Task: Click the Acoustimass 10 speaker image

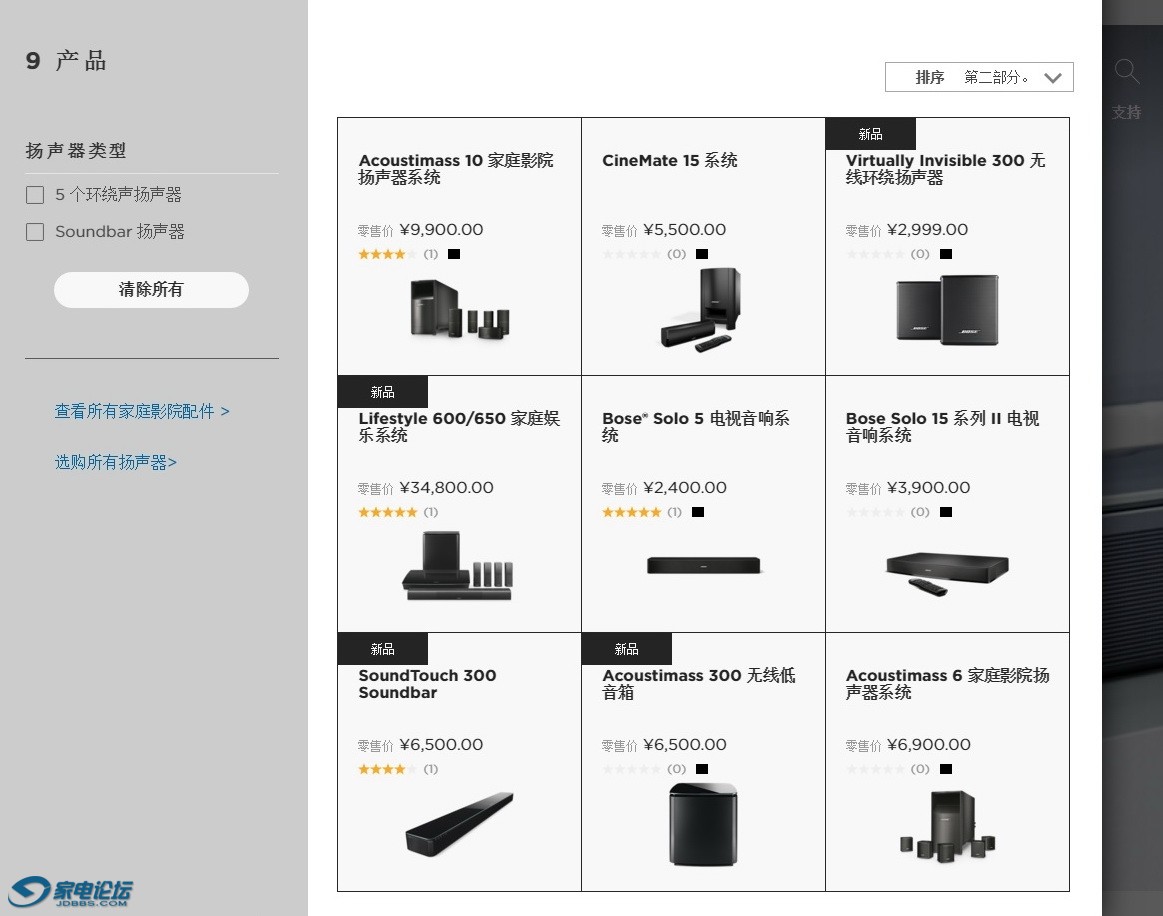Action: [460, 309]
